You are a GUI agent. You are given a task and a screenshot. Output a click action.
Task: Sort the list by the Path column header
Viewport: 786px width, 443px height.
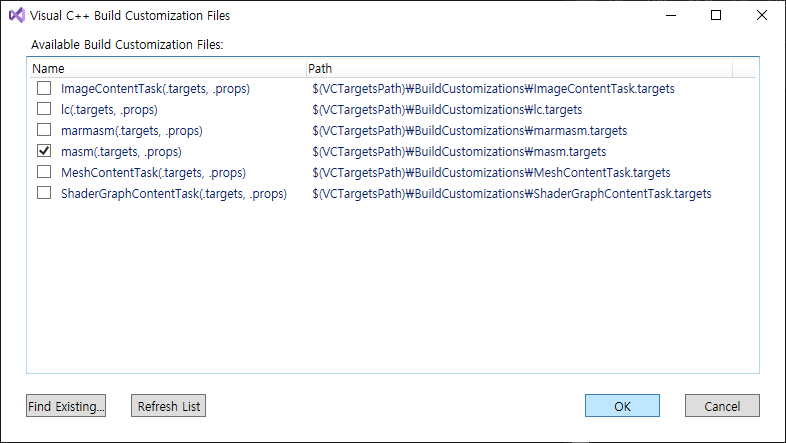pyautogui.click(x=519, y=69)
